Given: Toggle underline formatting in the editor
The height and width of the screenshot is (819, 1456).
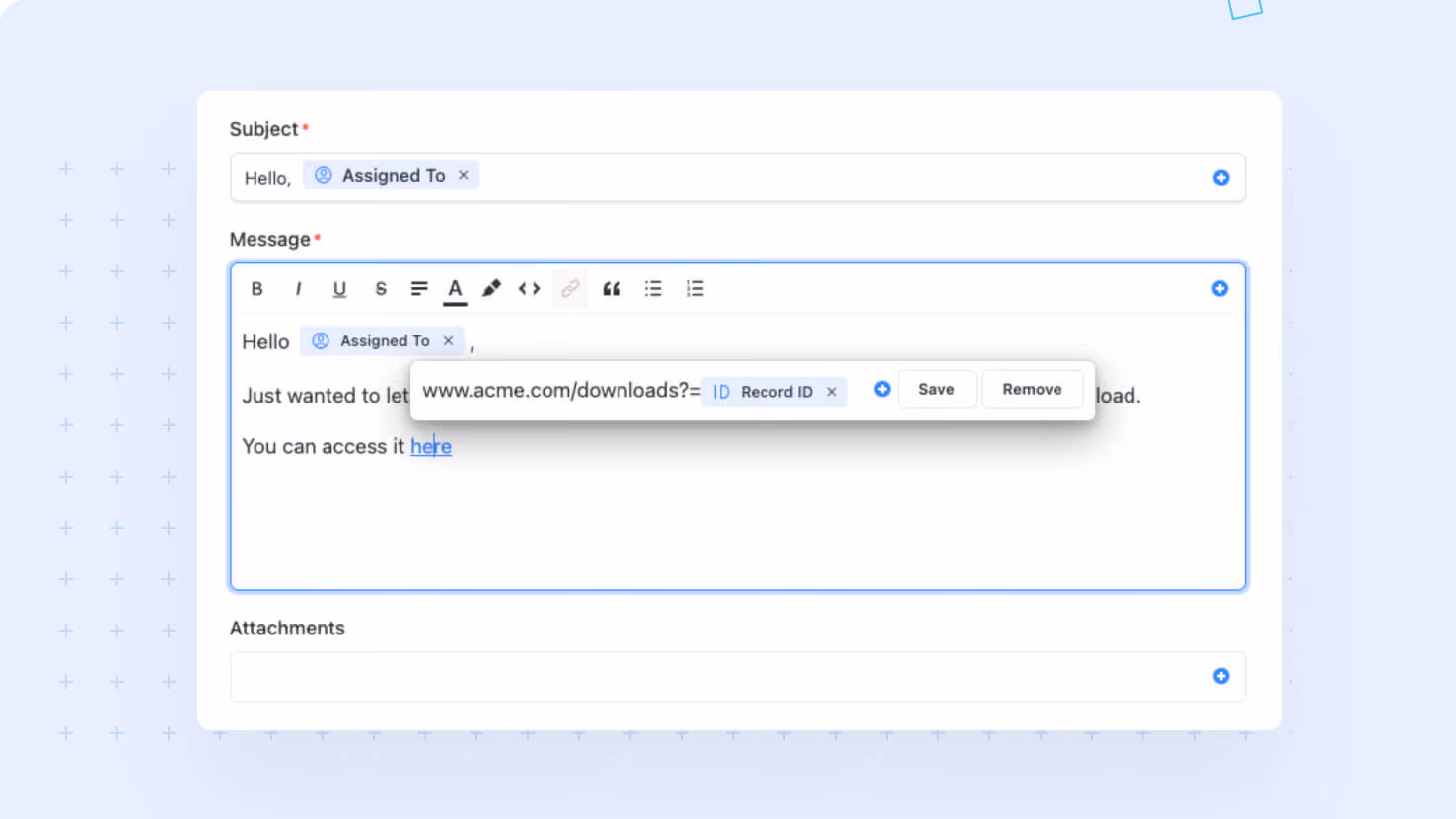Looking at the screenshot, I should click(x=339, y=289).
